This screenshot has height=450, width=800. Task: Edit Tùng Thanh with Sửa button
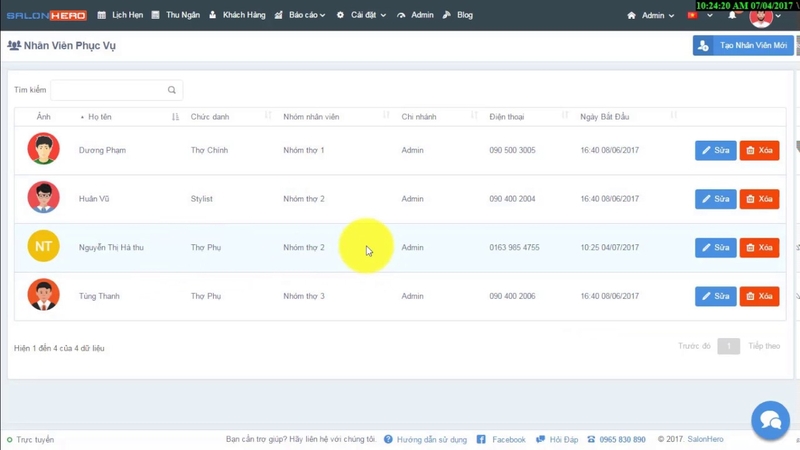coord(715,296)
